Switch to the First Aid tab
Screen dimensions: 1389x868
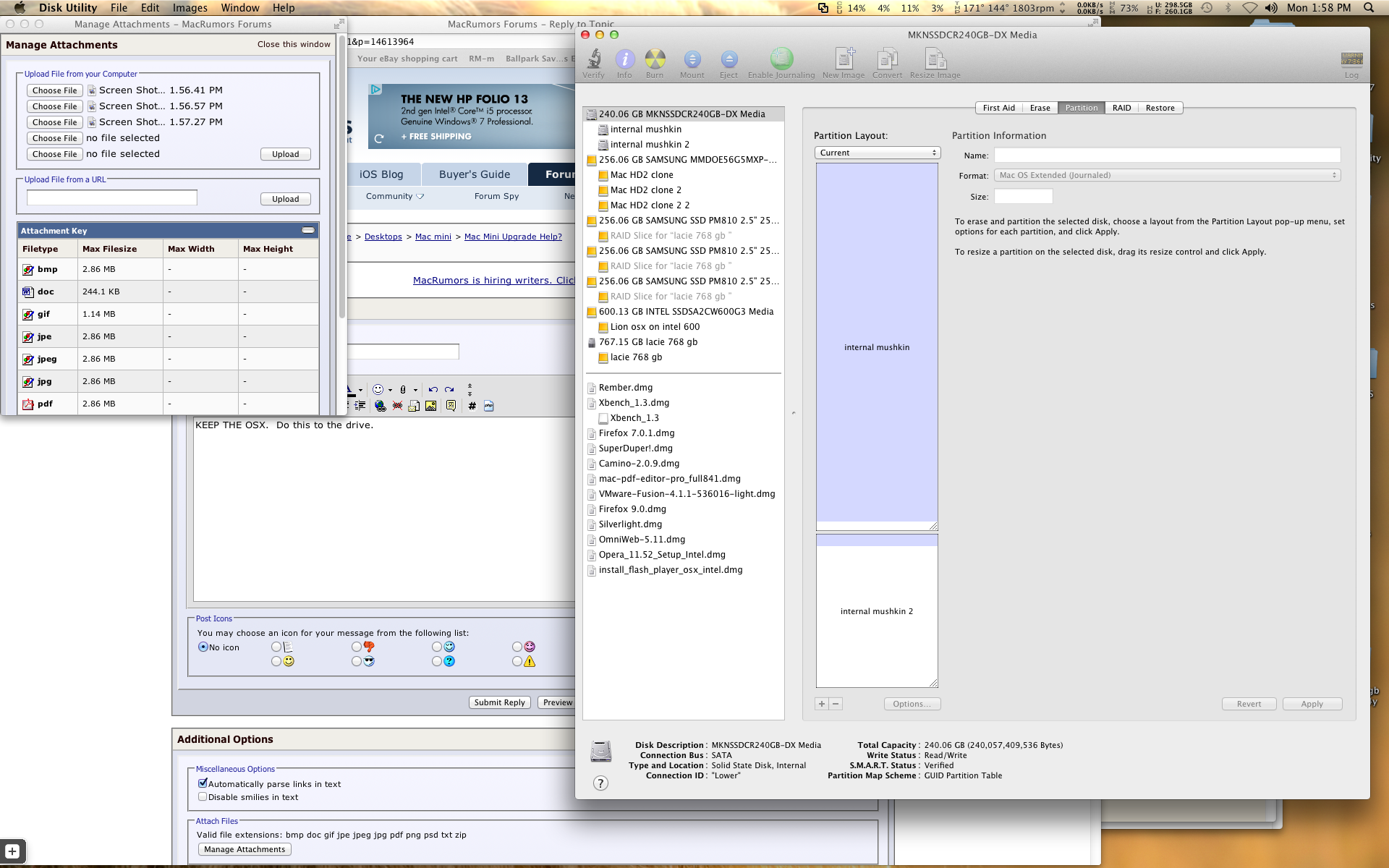point(998,108)
